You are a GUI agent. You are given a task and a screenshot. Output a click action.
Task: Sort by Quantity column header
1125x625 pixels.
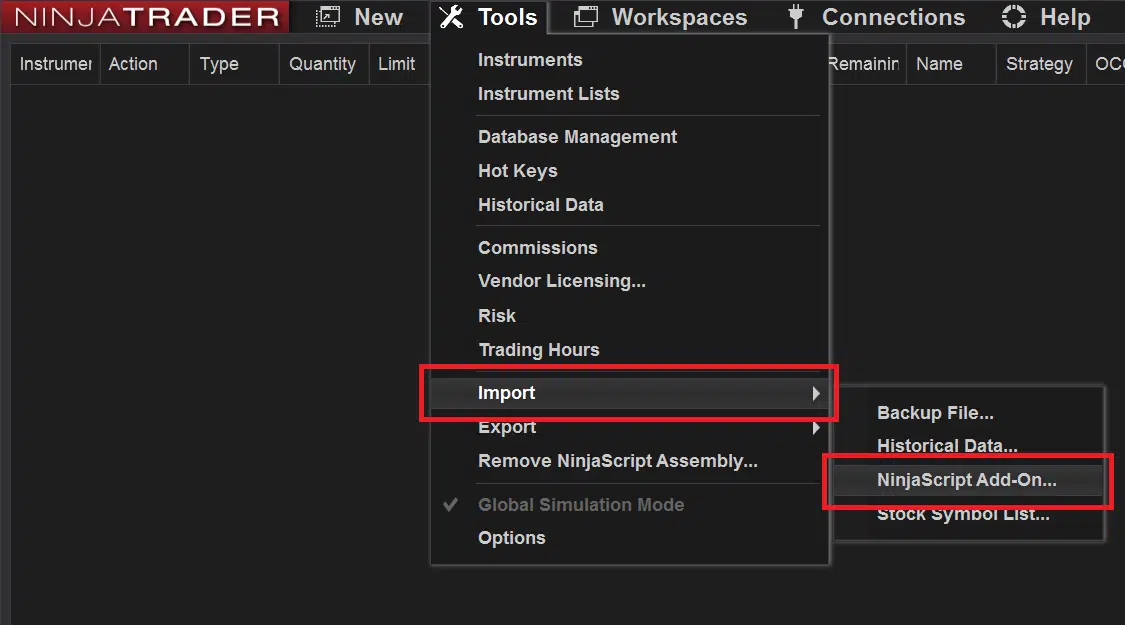pyautogui.click(x=324, y=64)
